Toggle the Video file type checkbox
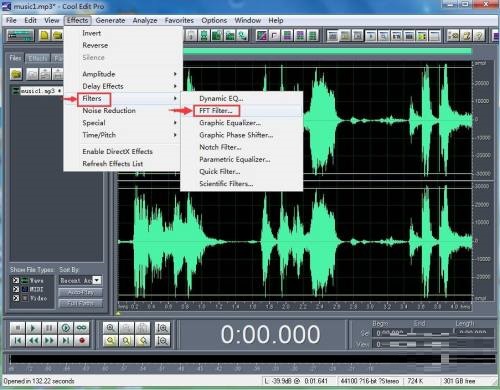 coord(15,298)
